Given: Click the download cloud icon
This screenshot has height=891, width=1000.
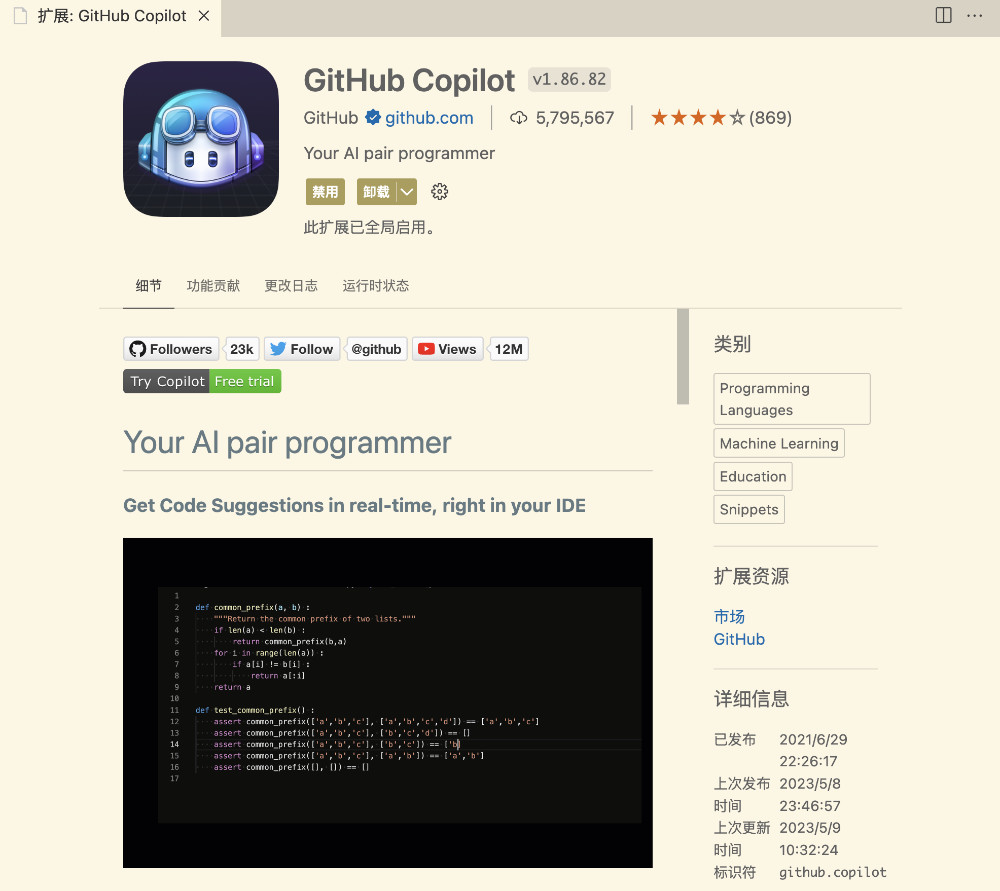Looking at the screenshot, I should (518, 117).
